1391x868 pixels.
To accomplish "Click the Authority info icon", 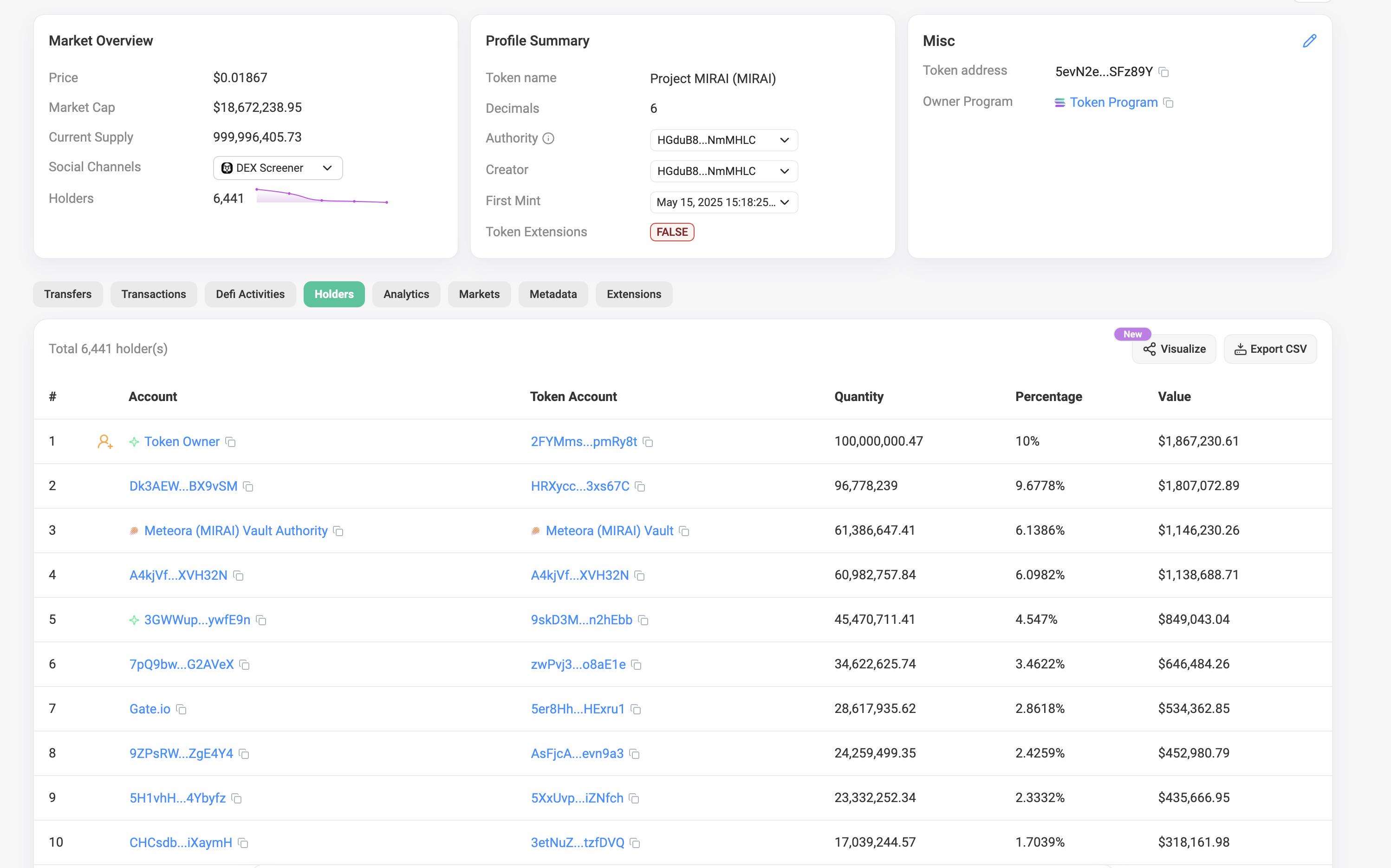I will [x=548, y=138].
